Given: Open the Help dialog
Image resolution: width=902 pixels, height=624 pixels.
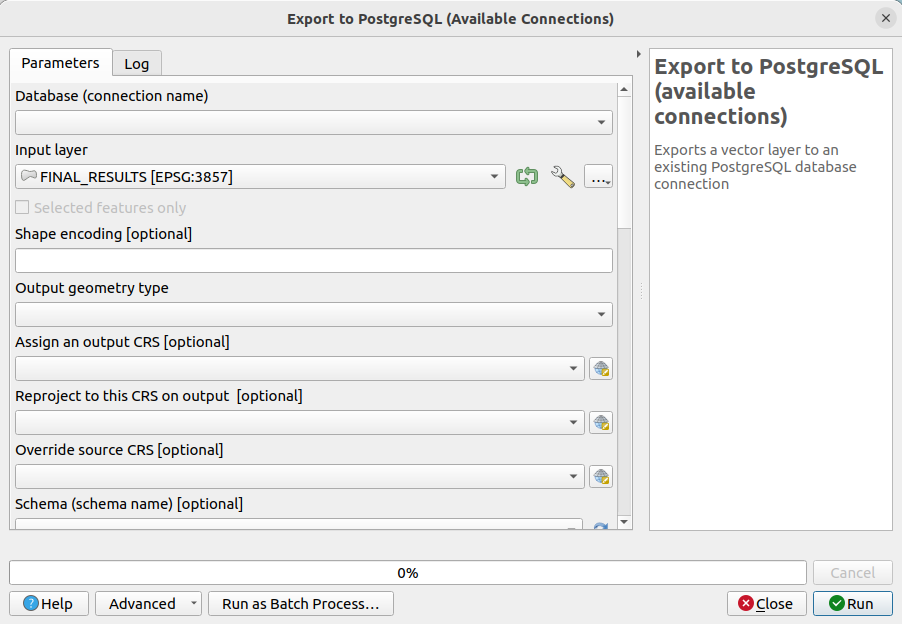Looking at the screenshot, I should coord(48,603).
